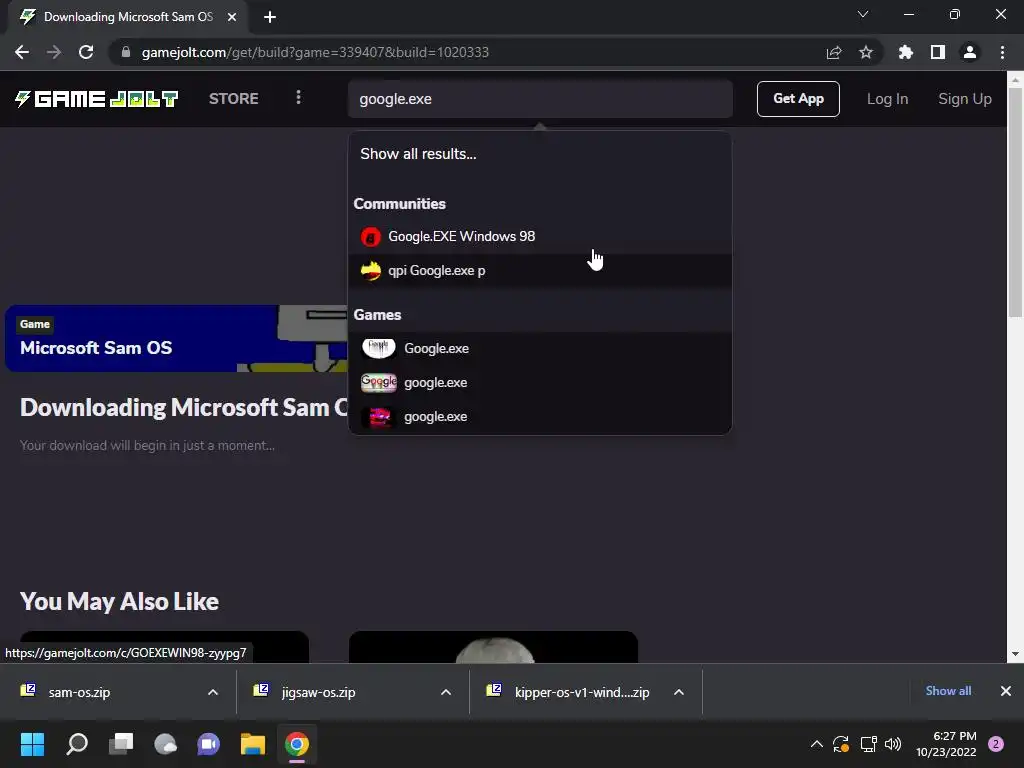Image resolution: width=1024 pixels, height=768 pixels.
Task: Close the Downloading Microsoft Sam OS tab
Action: coord(232,17)
